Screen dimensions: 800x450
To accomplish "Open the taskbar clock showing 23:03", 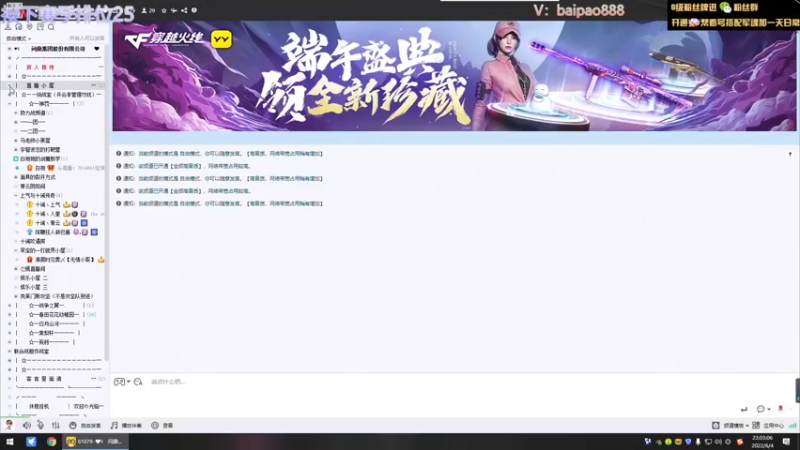I will click(762, 441).
